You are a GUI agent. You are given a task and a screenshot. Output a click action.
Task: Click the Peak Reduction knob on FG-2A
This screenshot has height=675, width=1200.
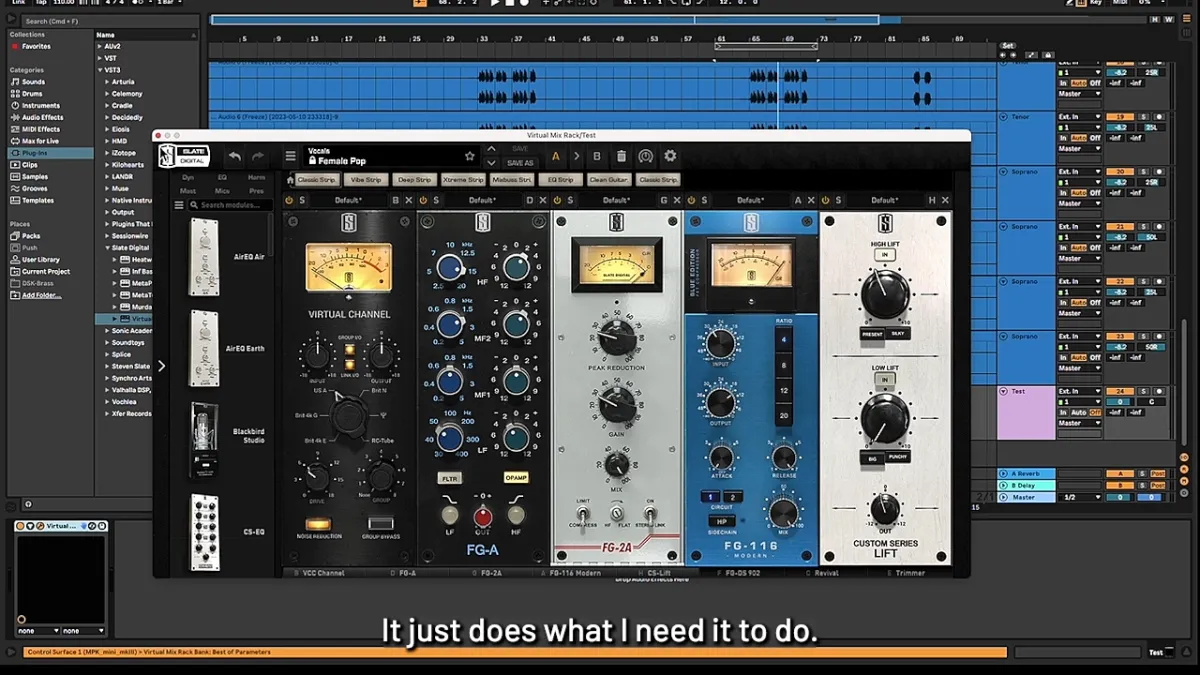(617, 338)
